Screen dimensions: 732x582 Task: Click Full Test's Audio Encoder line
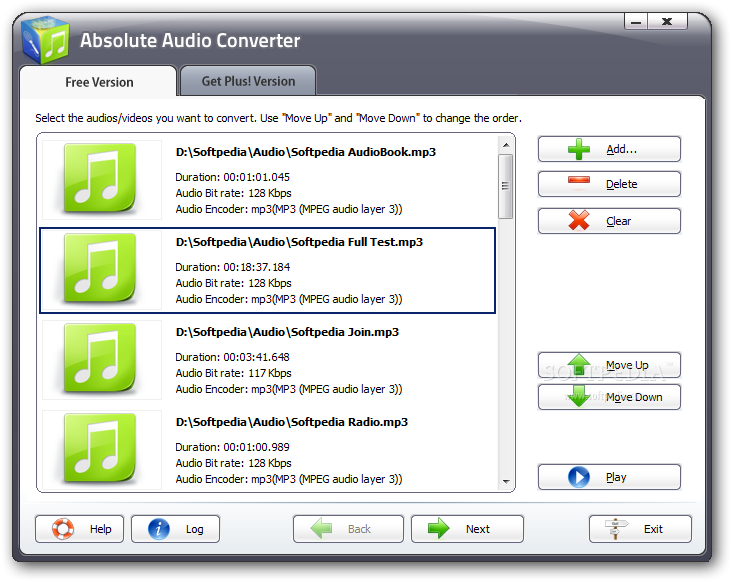(289, 299)
